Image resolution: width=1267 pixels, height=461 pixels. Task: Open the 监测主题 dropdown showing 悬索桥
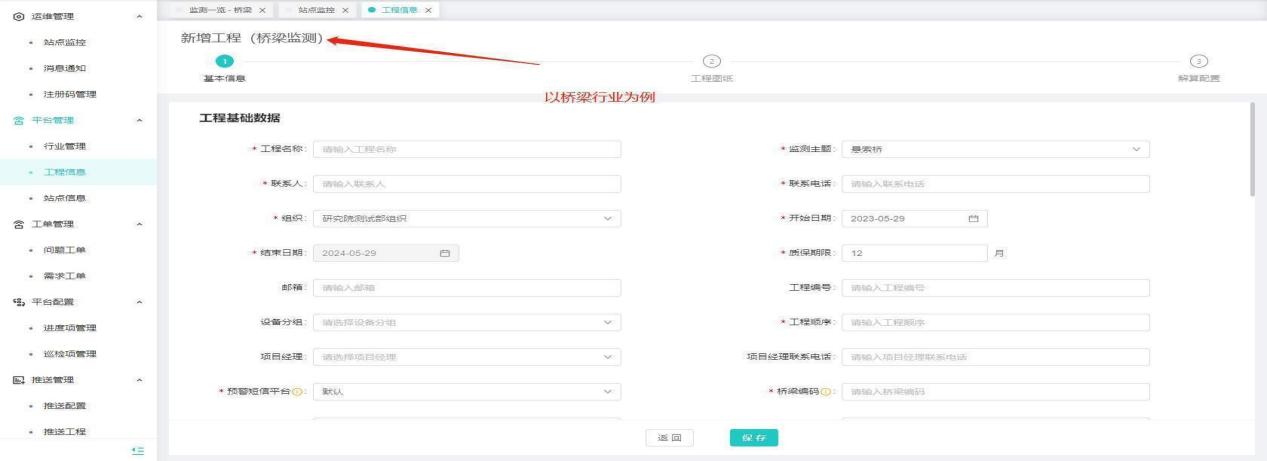point(994,150)
